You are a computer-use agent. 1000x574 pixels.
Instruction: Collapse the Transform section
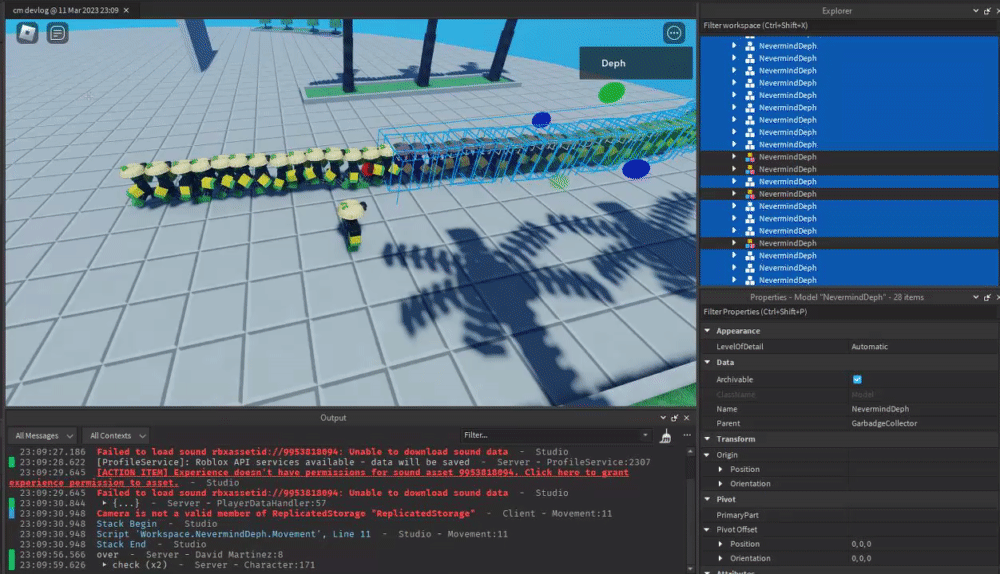pyautogui.click(x=707, y=439)
